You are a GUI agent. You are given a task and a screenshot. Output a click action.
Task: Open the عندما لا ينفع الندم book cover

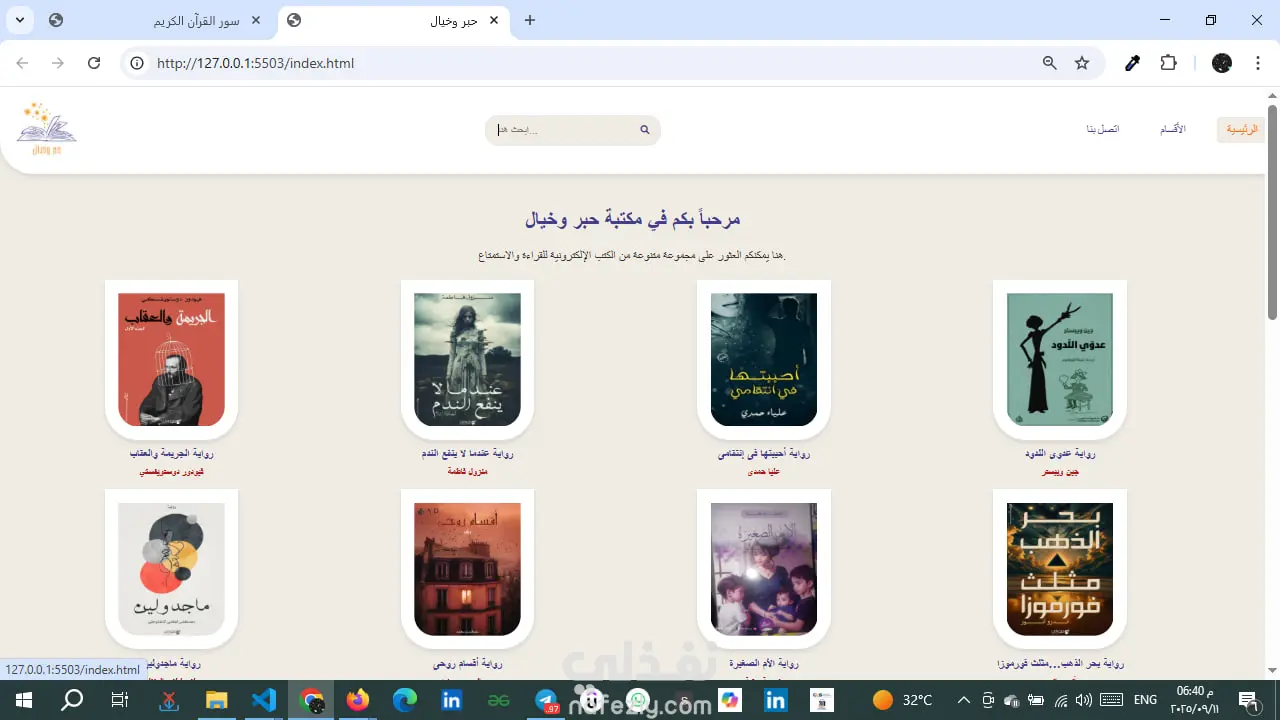pos(467,360)
